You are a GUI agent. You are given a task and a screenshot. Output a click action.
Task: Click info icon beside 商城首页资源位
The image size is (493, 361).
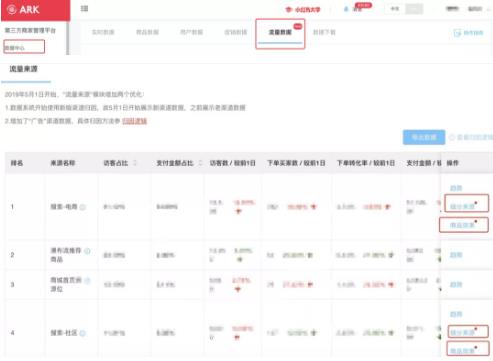pyautogui.click(x=87, y=280)
